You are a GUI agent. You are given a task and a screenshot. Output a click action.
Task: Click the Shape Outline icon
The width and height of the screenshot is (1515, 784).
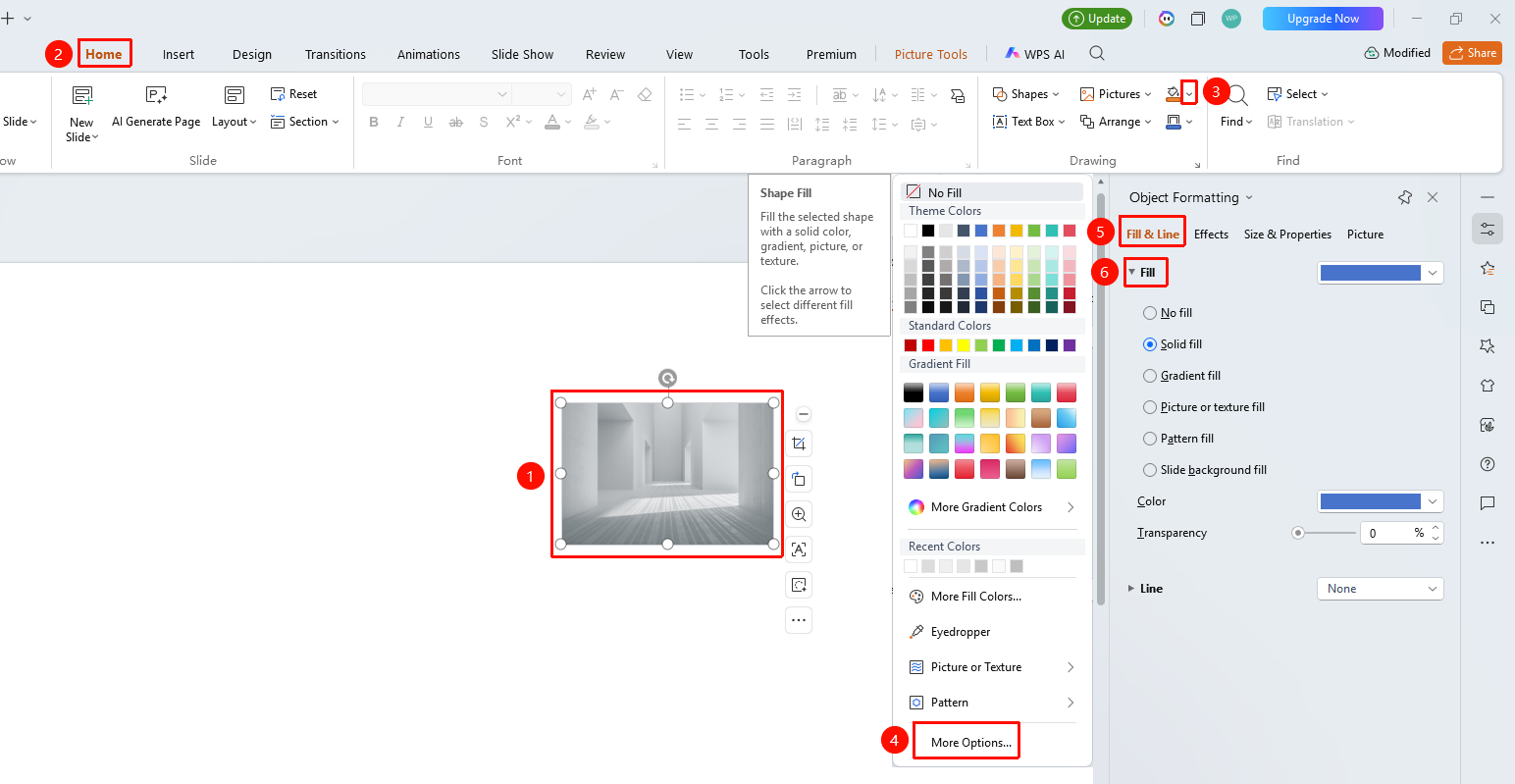(x=1173, y=122)
